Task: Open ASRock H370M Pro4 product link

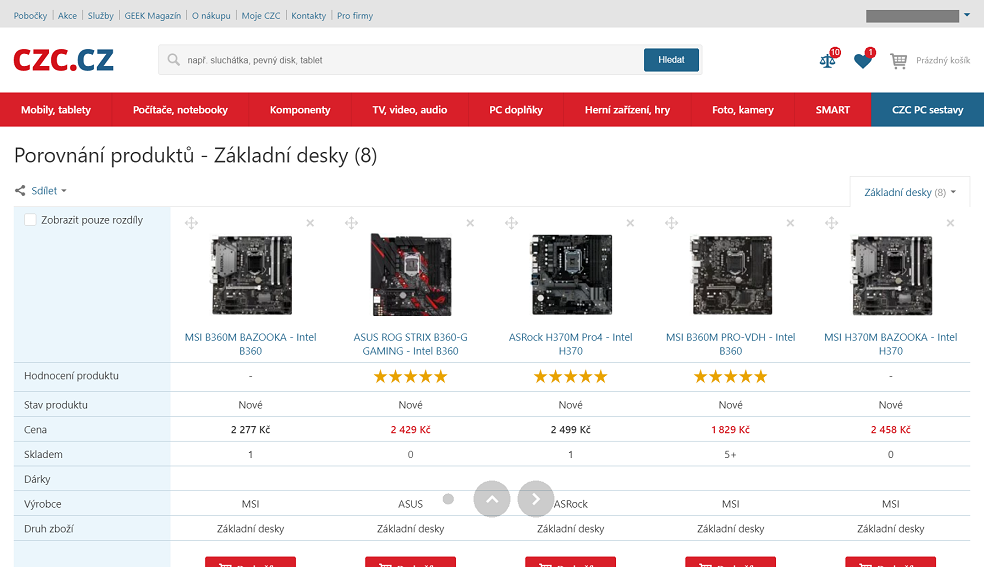Action: tap(570, 344)
